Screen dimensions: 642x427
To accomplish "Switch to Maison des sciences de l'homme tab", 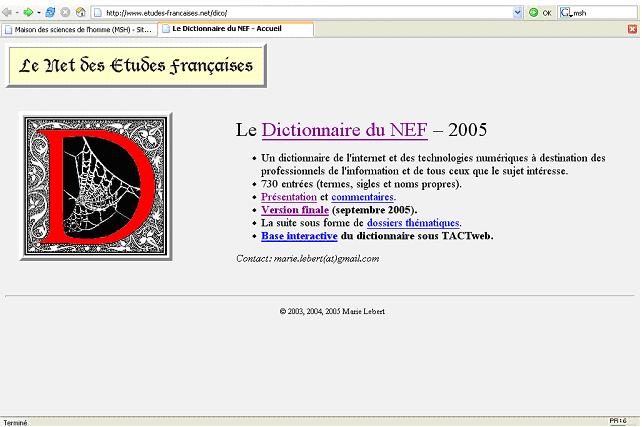I will [78, 30].
